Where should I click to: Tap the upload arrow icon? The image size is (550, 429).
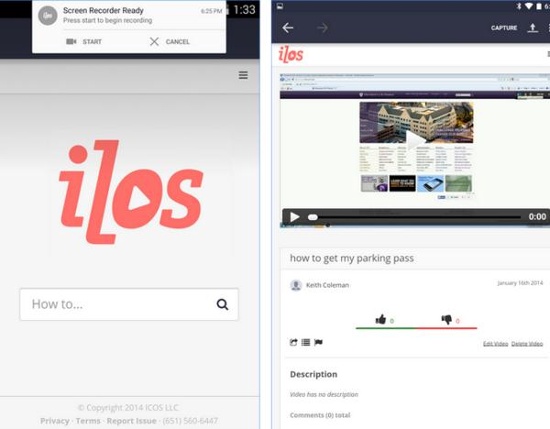[x=532, y=28]
